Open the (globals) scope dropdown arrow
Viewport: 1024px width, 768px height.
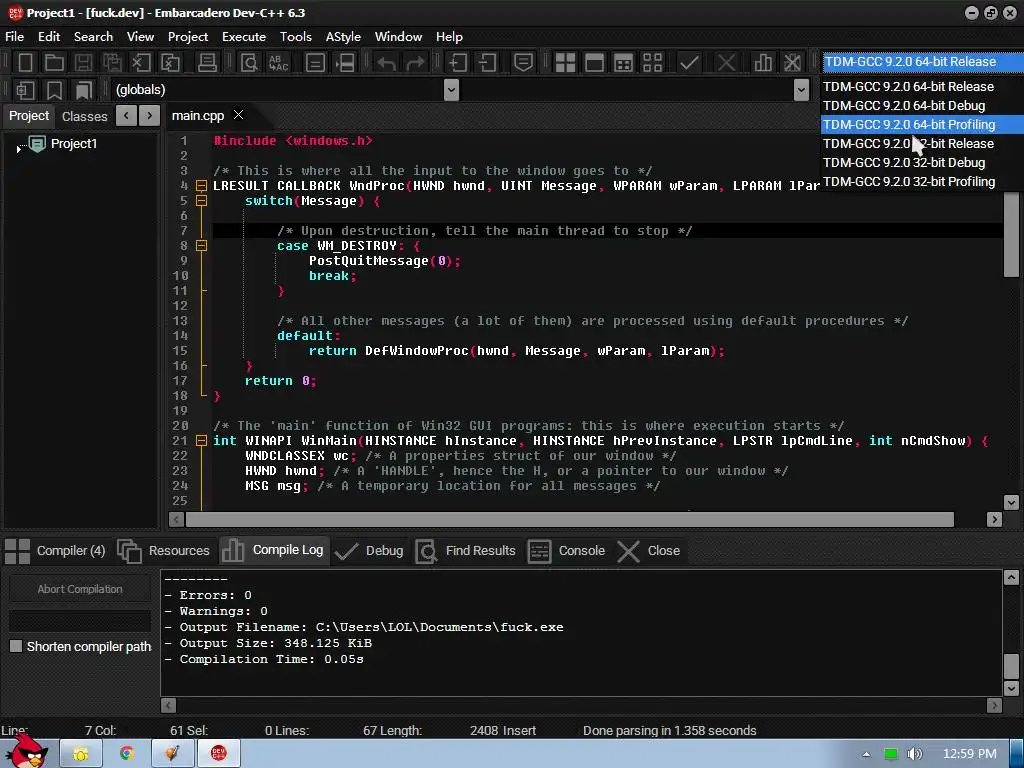[451, 90]
